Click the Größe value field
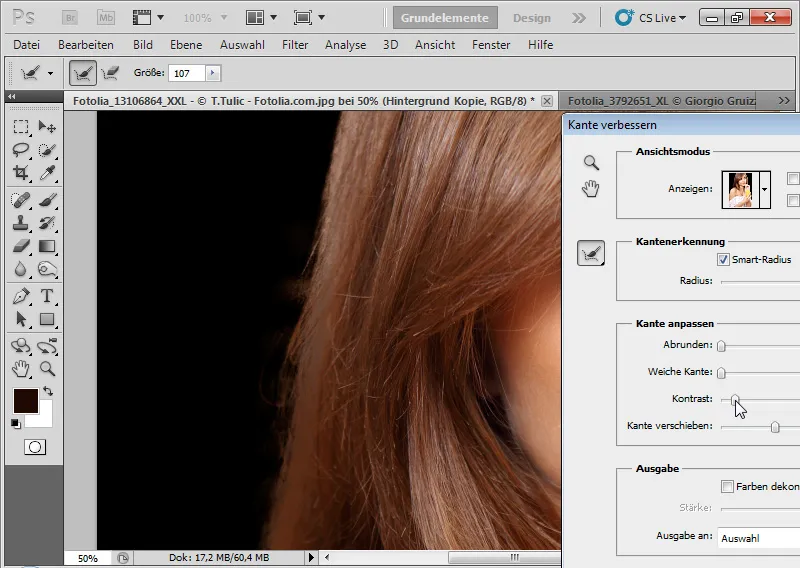The width and height of the screenshot is (800, 568). 187,73
